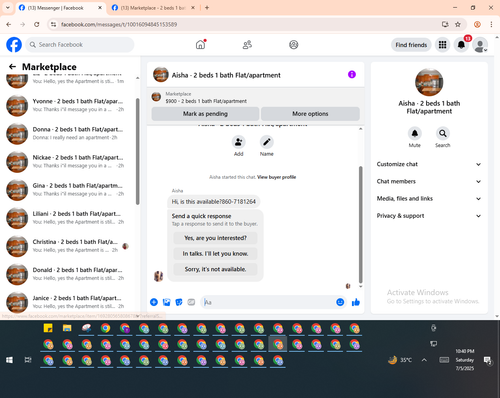Open Janice's apartment conversation
Image resolution: width=500 pixels, height=398 pixels.
[69, 302]
